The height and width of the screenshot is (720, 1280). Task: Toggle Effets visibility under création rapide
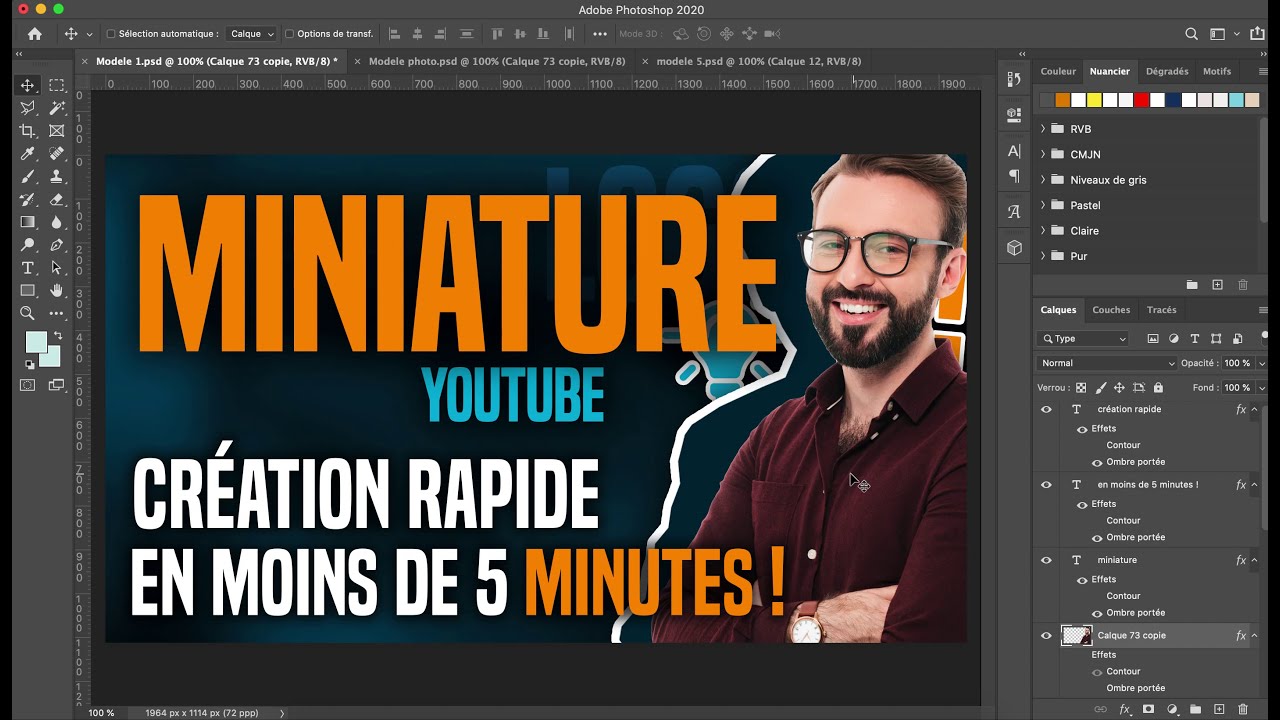[1081, 429]
